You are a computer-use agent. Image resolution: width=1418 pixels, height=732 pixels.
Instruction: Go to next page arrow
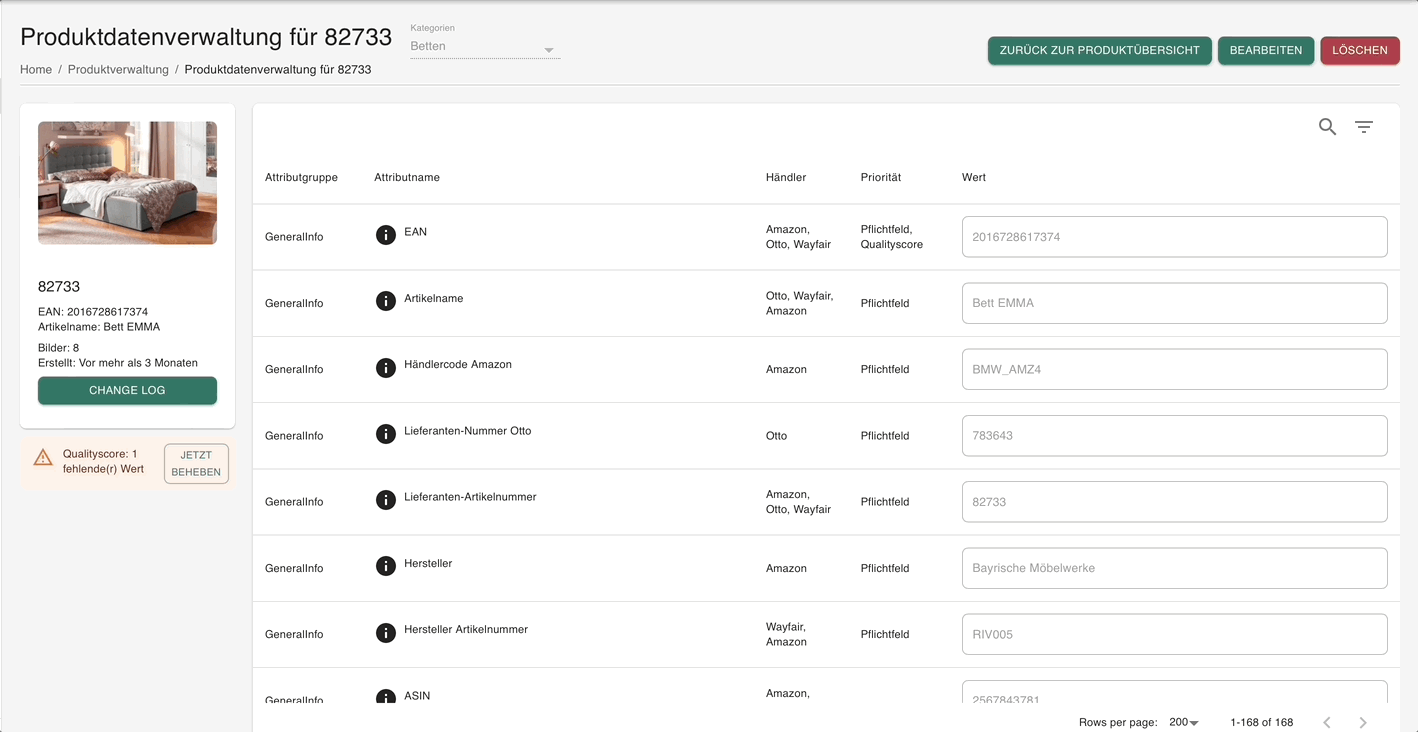tap(1363, 722)
